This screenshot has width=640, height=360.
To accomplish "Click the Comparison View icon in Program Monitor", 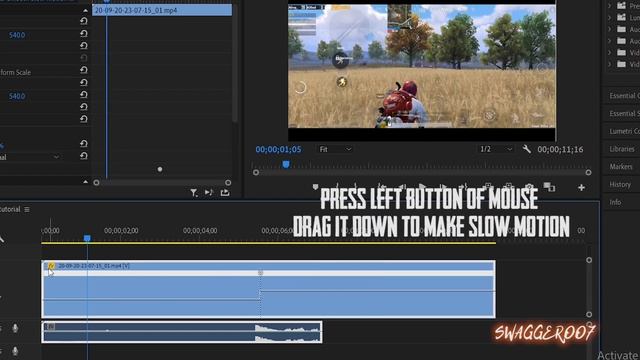I will pos(549,187).
